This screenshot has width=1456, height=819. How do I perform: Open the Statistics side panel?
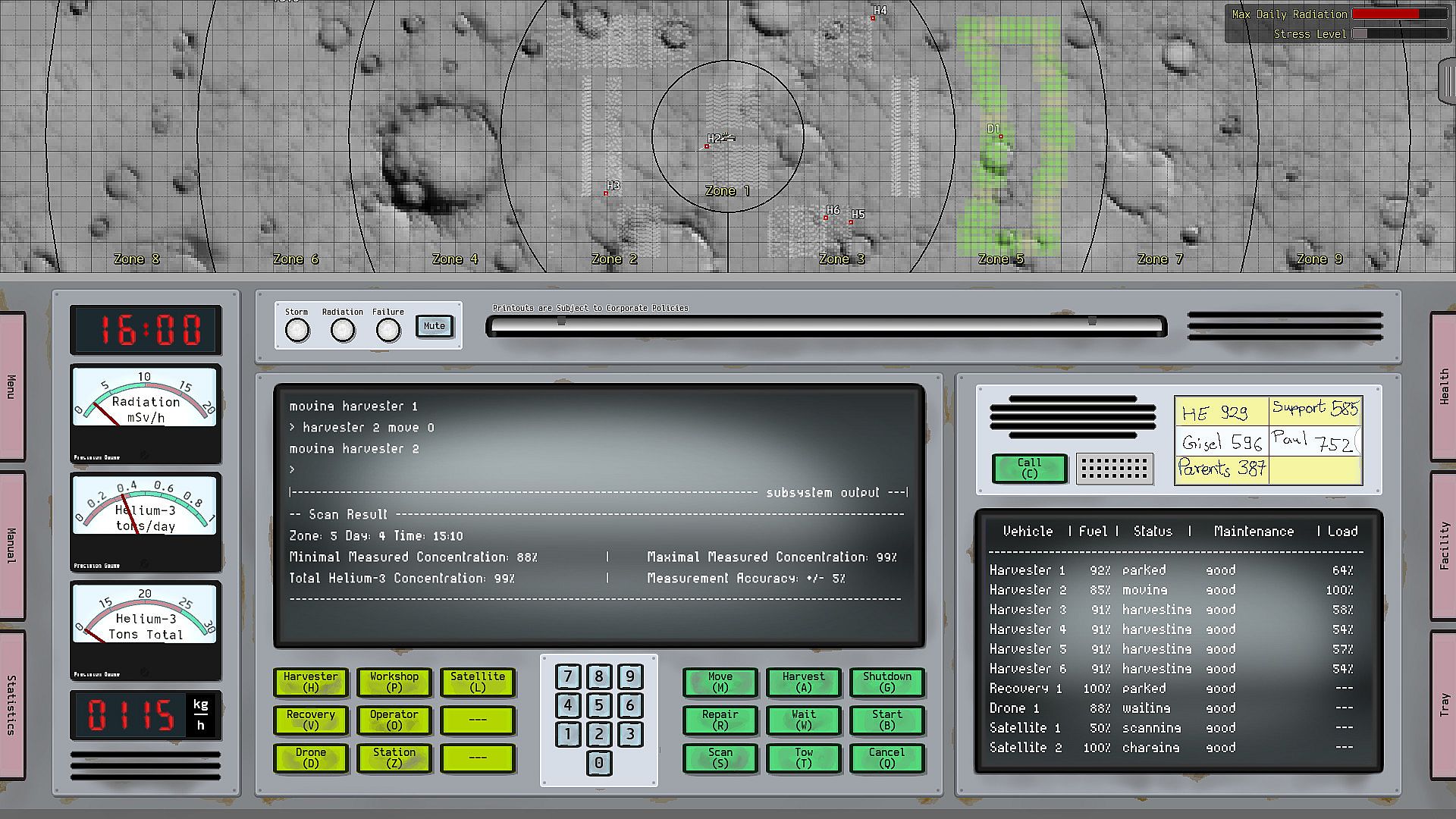[11, 704]
